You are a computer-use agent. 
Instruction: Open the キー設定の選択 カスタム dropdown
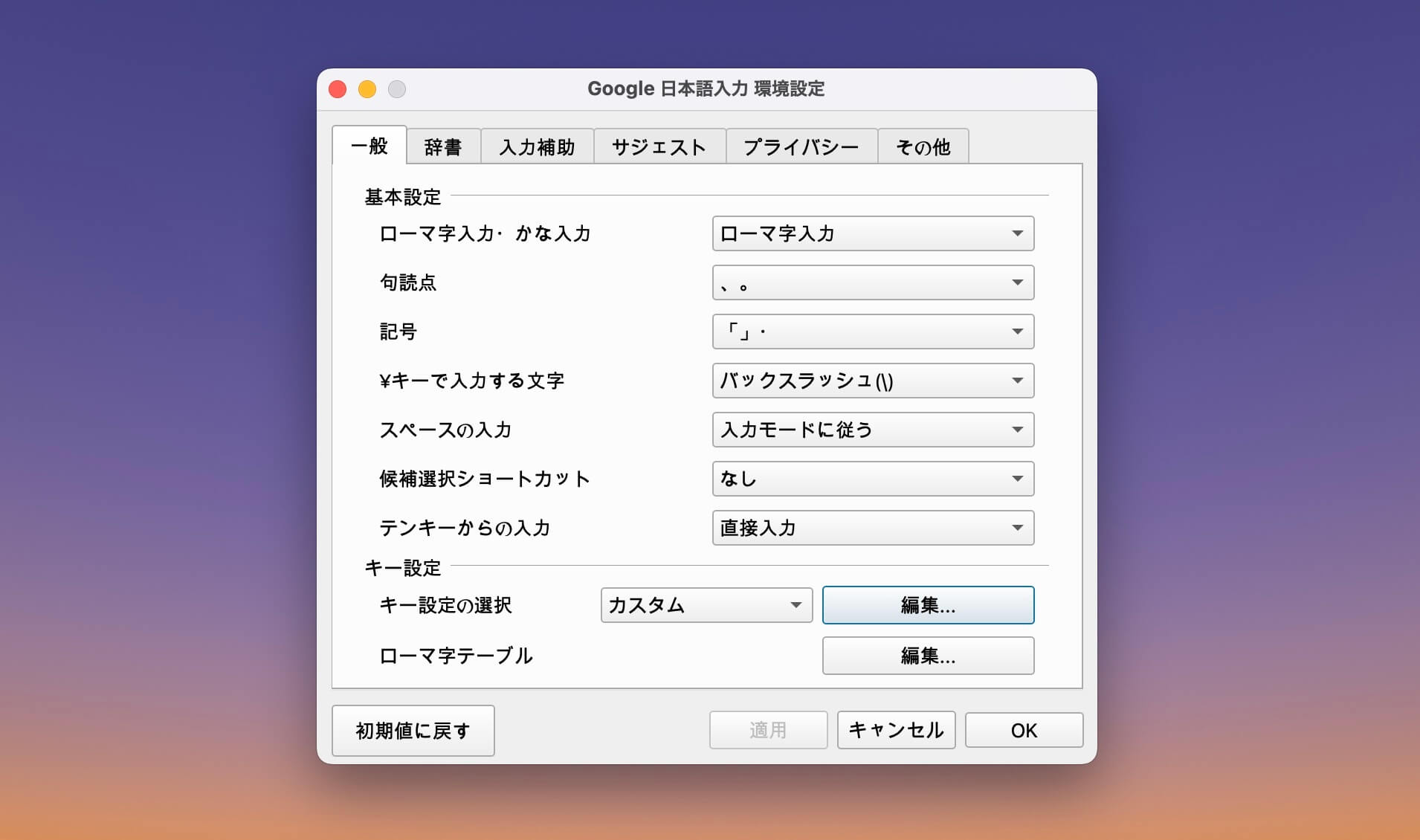pos(706,605)
